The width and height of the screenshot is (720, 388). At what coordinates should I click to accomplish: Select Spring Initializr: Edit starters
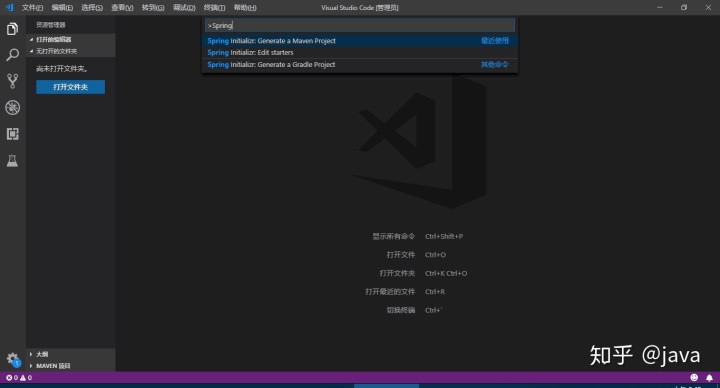pos(360,52)
